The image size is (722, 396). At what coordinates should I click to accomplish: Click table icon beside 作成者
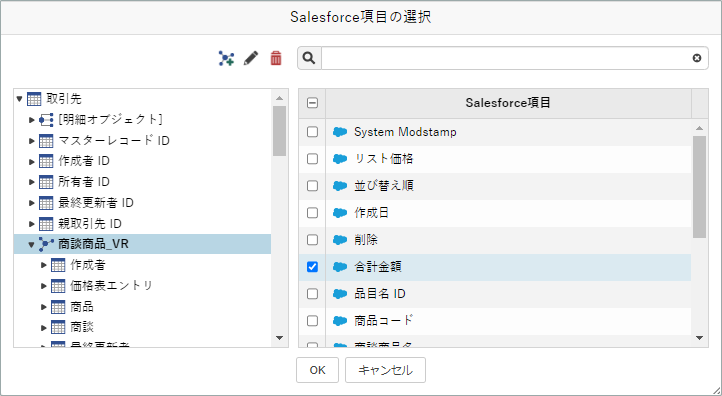coord(58,265)
